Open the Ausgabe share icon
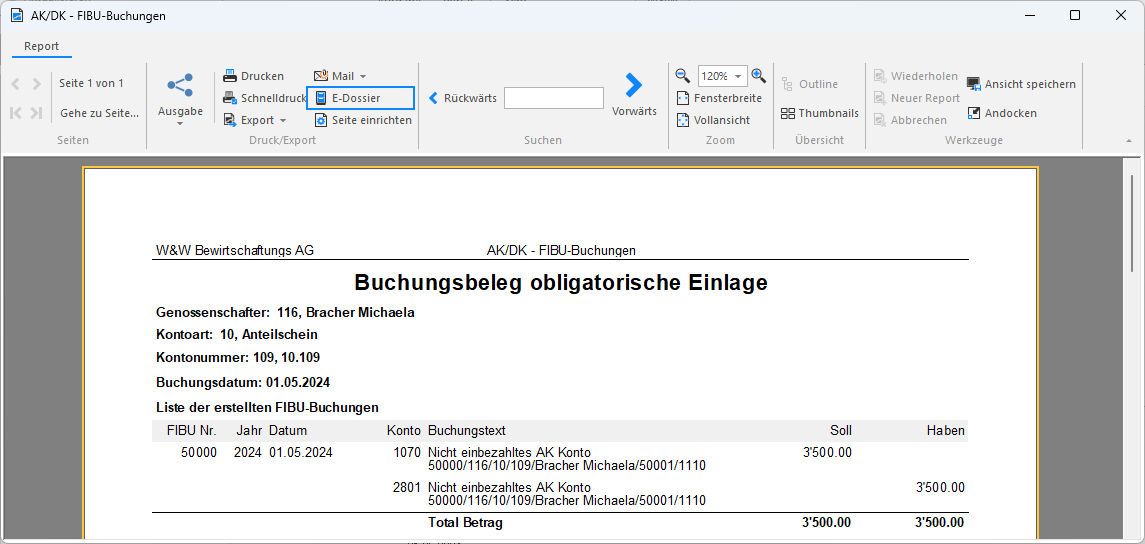The image size is (1145, 544). pyautogui.click(x=180, y=85)
